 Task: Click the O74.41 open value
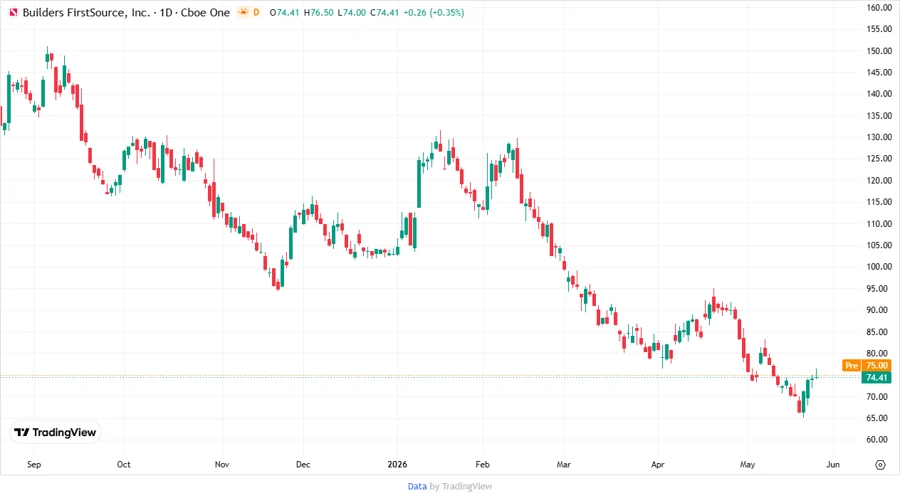tap(284, 12)
